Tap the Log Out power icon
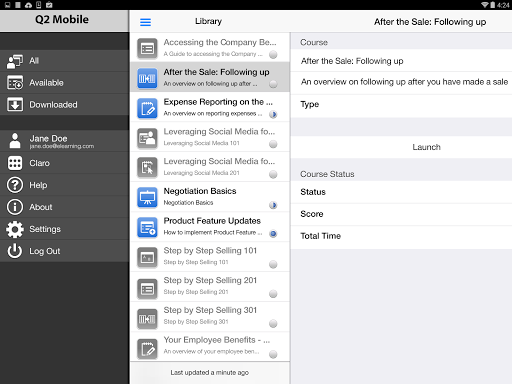 pos(15,251)
